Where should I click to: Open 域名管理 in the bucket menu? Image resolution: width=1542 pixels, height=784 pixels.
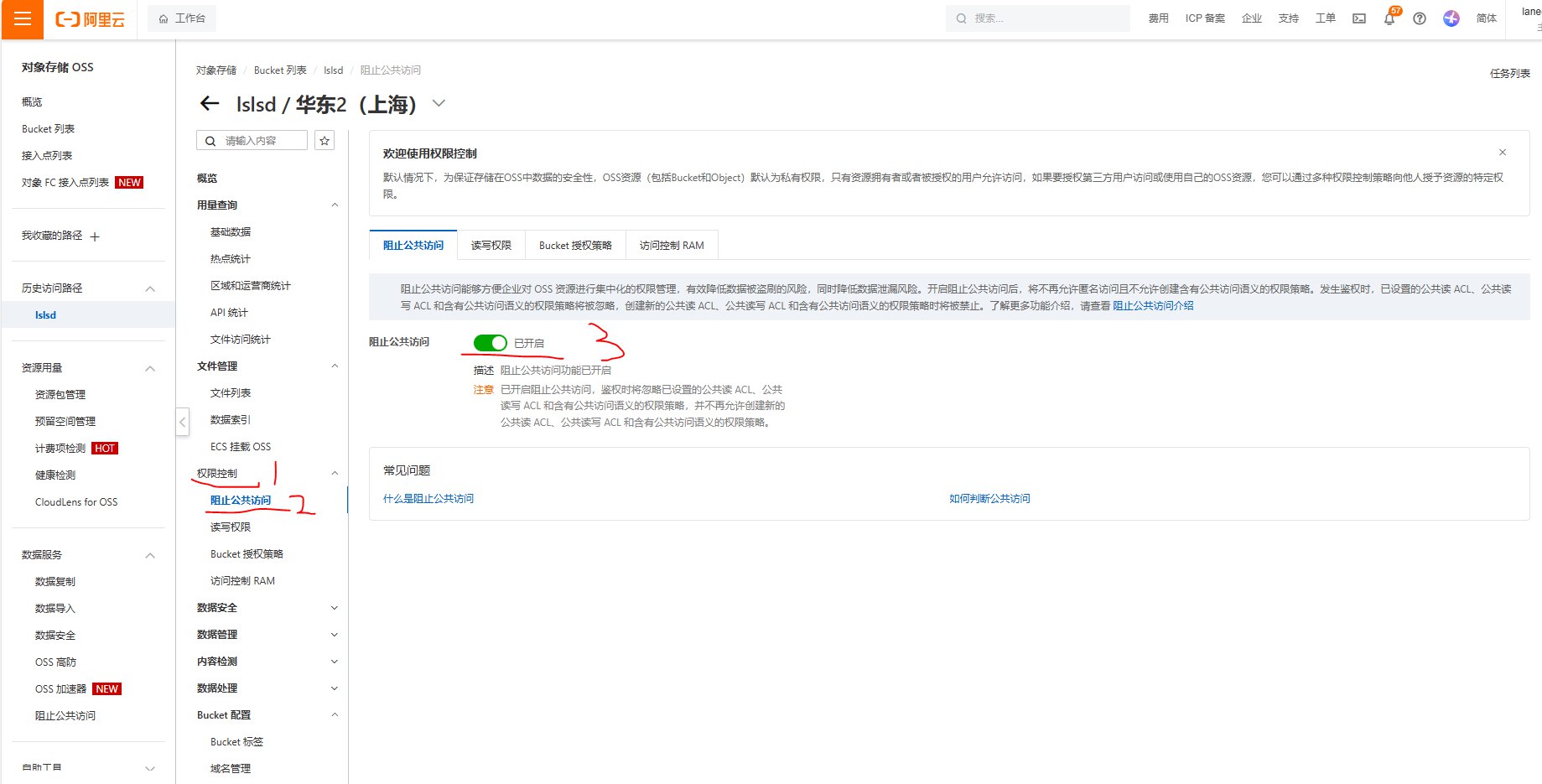click(231, 769)
